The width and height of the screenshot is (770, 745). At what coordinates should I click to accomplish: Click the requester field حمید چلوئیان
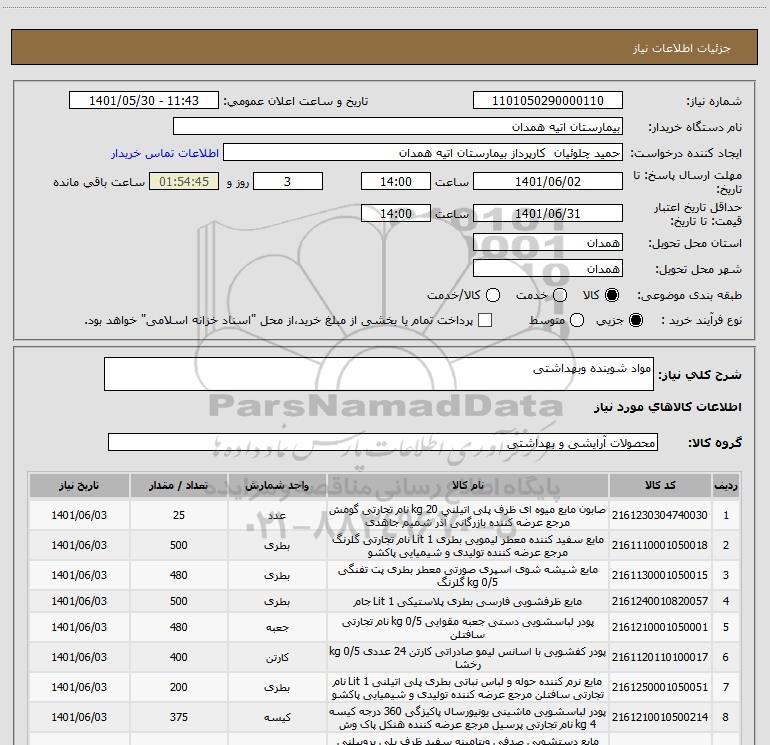click(x=423, y=153)
